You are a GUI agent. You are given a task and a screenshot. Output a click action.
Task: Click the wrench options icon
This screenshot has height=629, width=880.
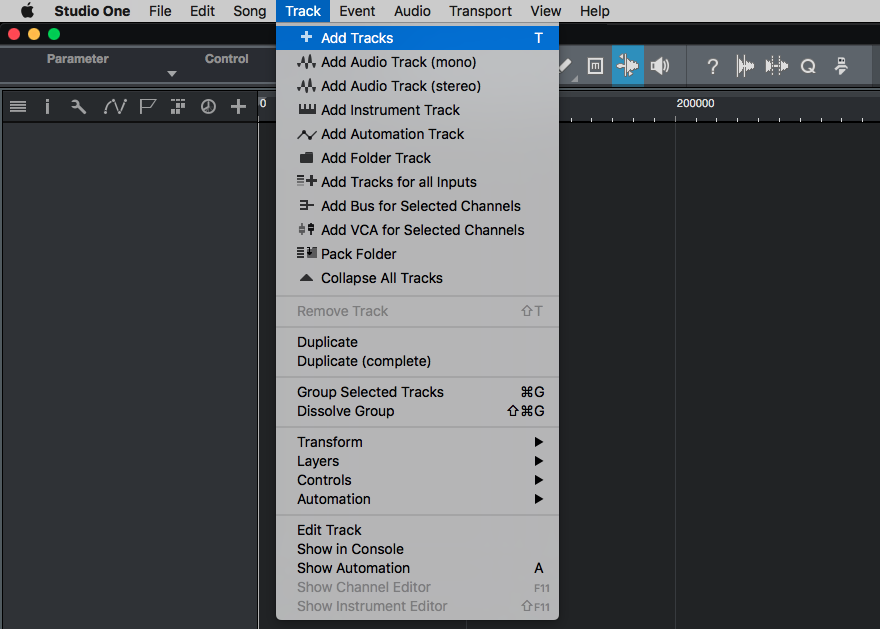[x=79, y=107]
